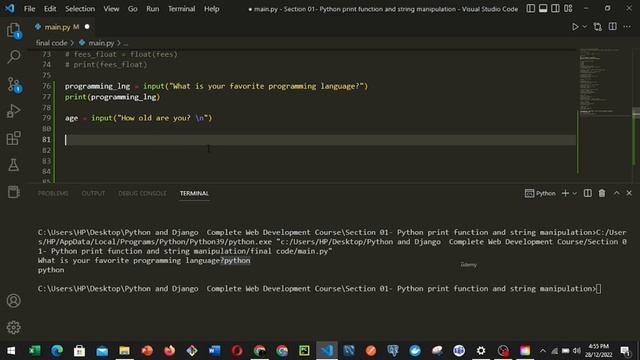Viewport: 640px width, 360px height.
Task: Open the File menu
Action: 29,9
